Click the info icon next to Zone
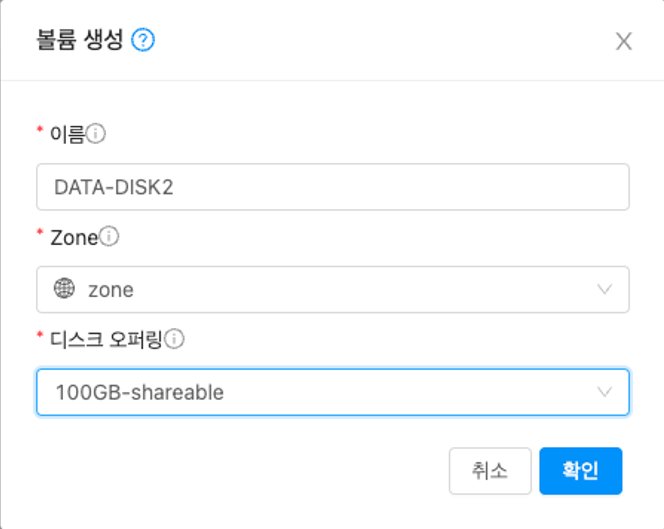Screen dimensions: 664x529 [110, 237]
